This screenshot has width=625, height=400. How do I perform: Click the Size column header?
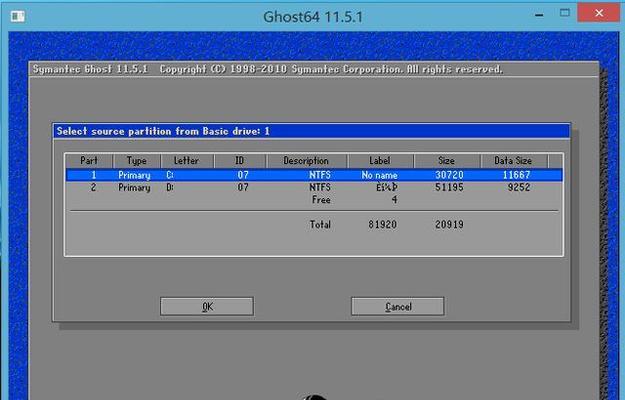[447, 161]
